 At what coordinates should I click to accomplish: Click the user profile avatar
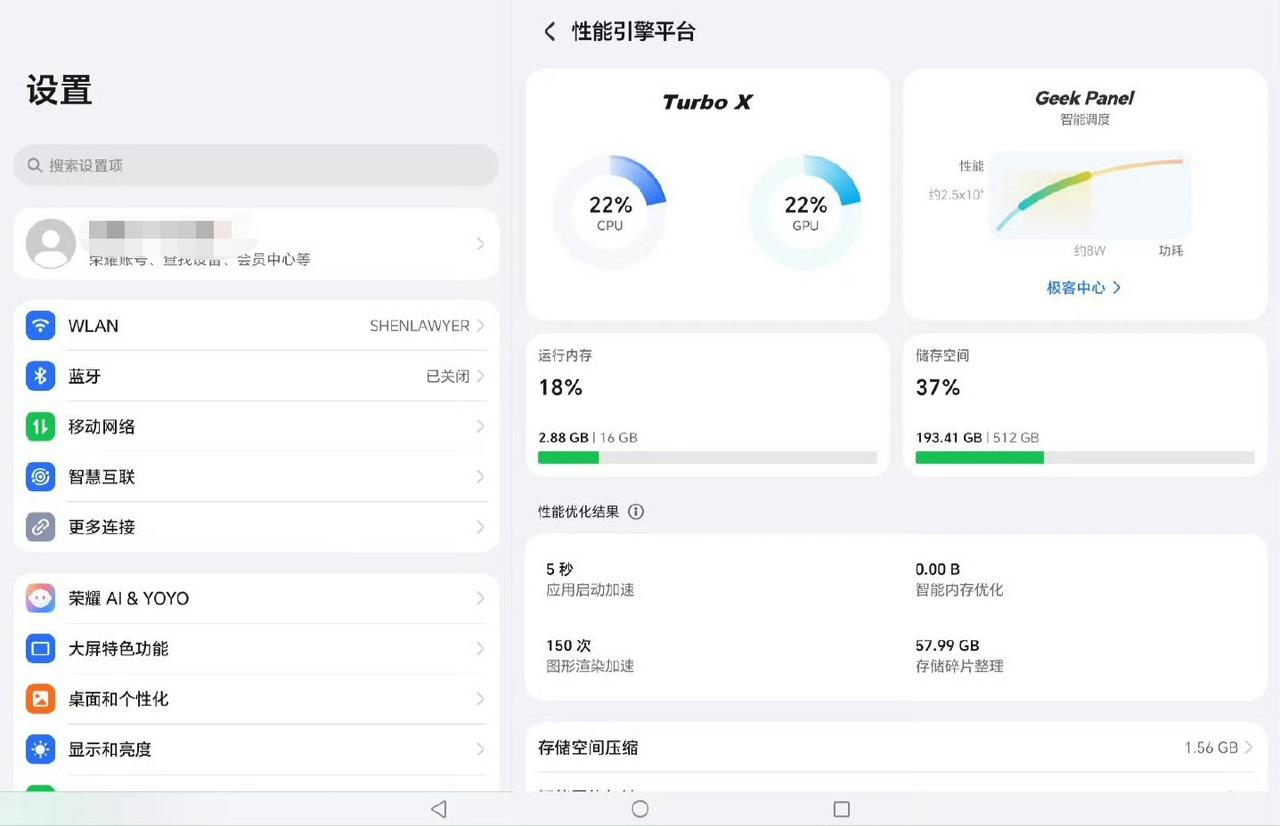pyautogui.click(x=51, y=243)
